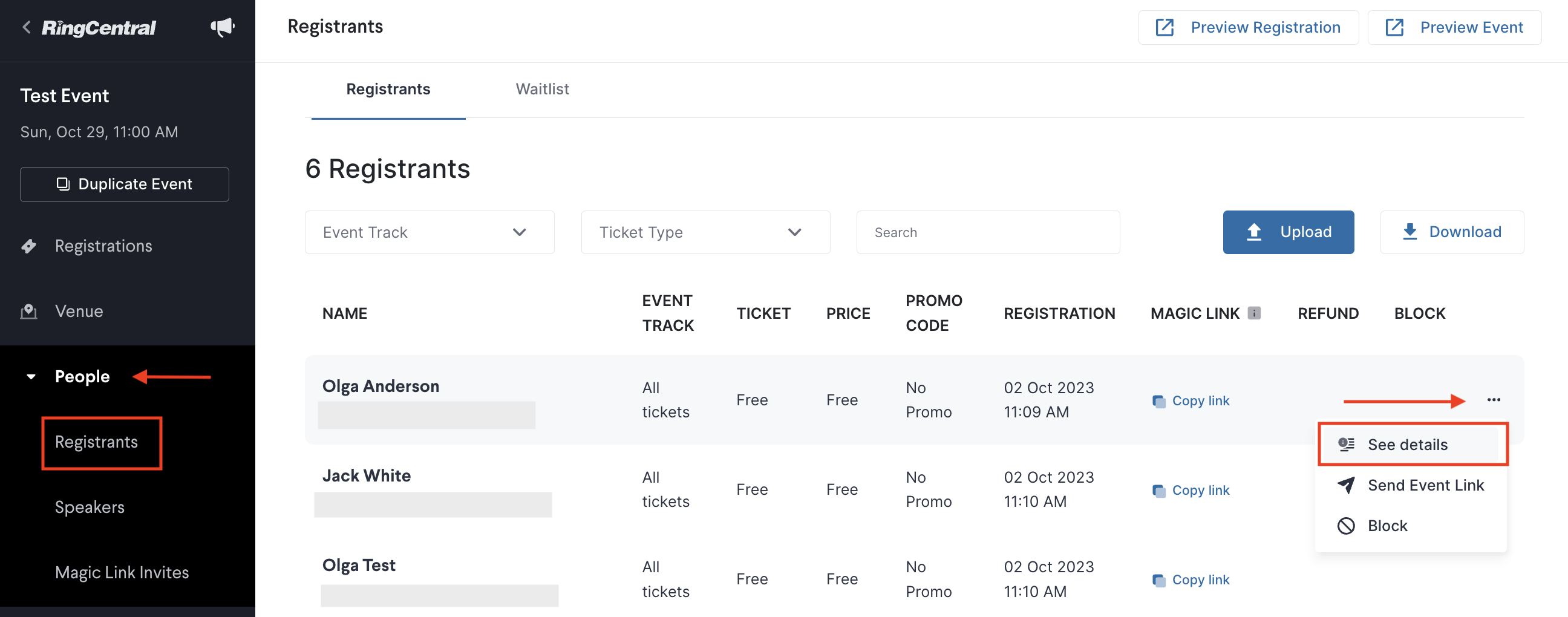Click the copy icon in Jack White's row
This screenshot has height=617, width=1568.
click(1159, 491)
